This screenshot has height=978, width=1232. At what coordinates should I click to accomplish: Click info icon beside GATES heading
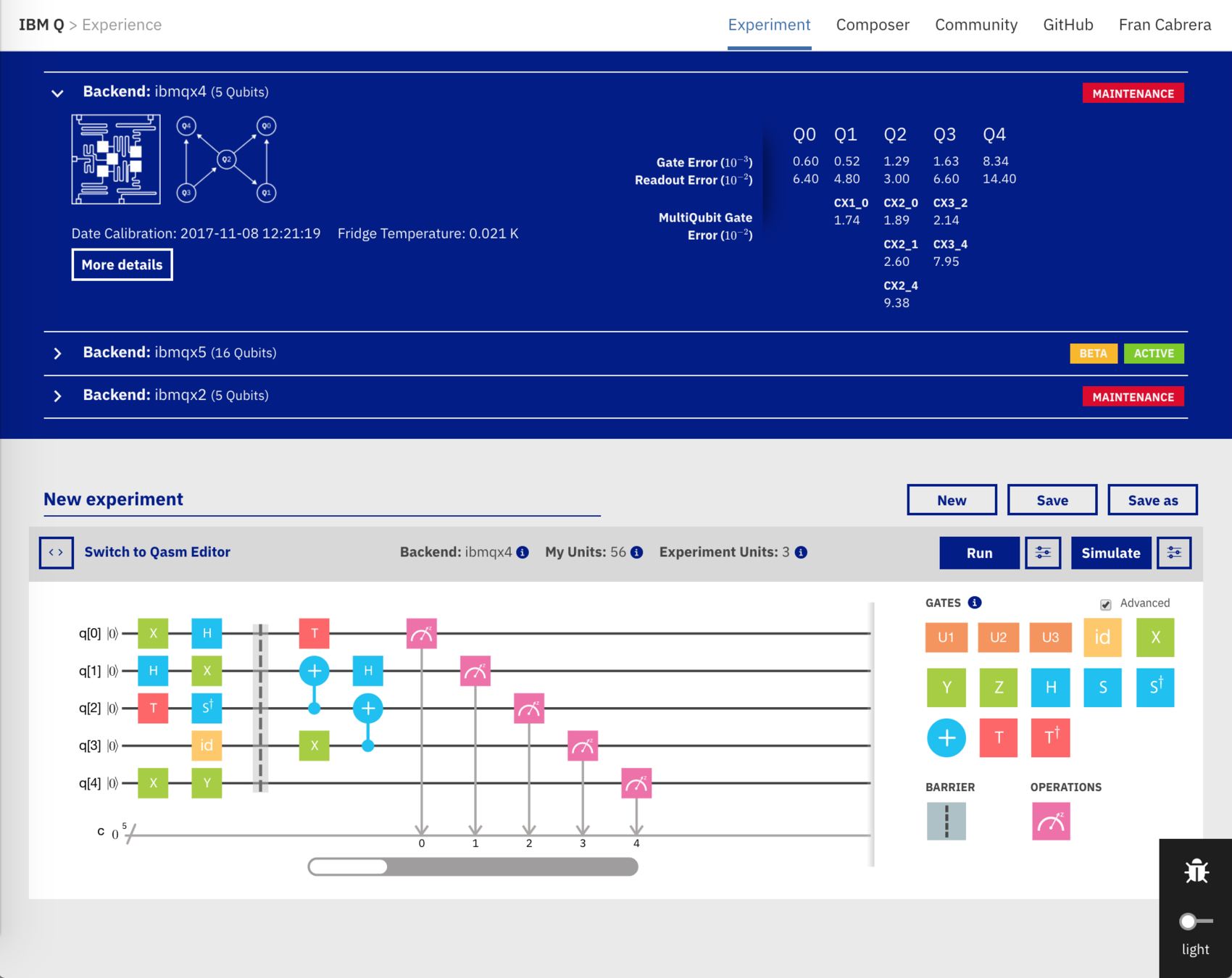point(975,602)
